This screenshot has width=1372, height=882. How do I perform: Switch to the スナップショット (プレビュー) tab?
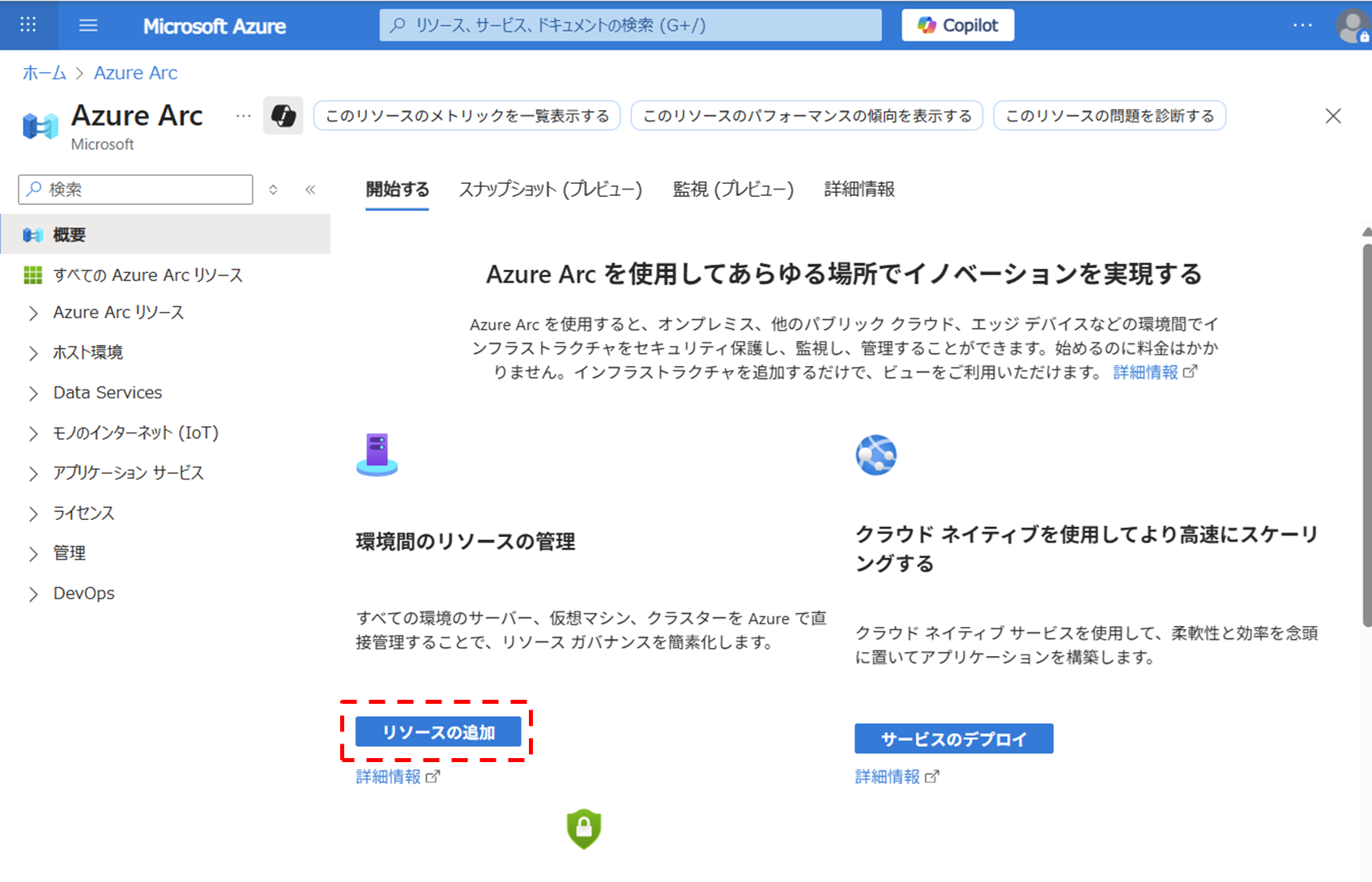point(550,190)
